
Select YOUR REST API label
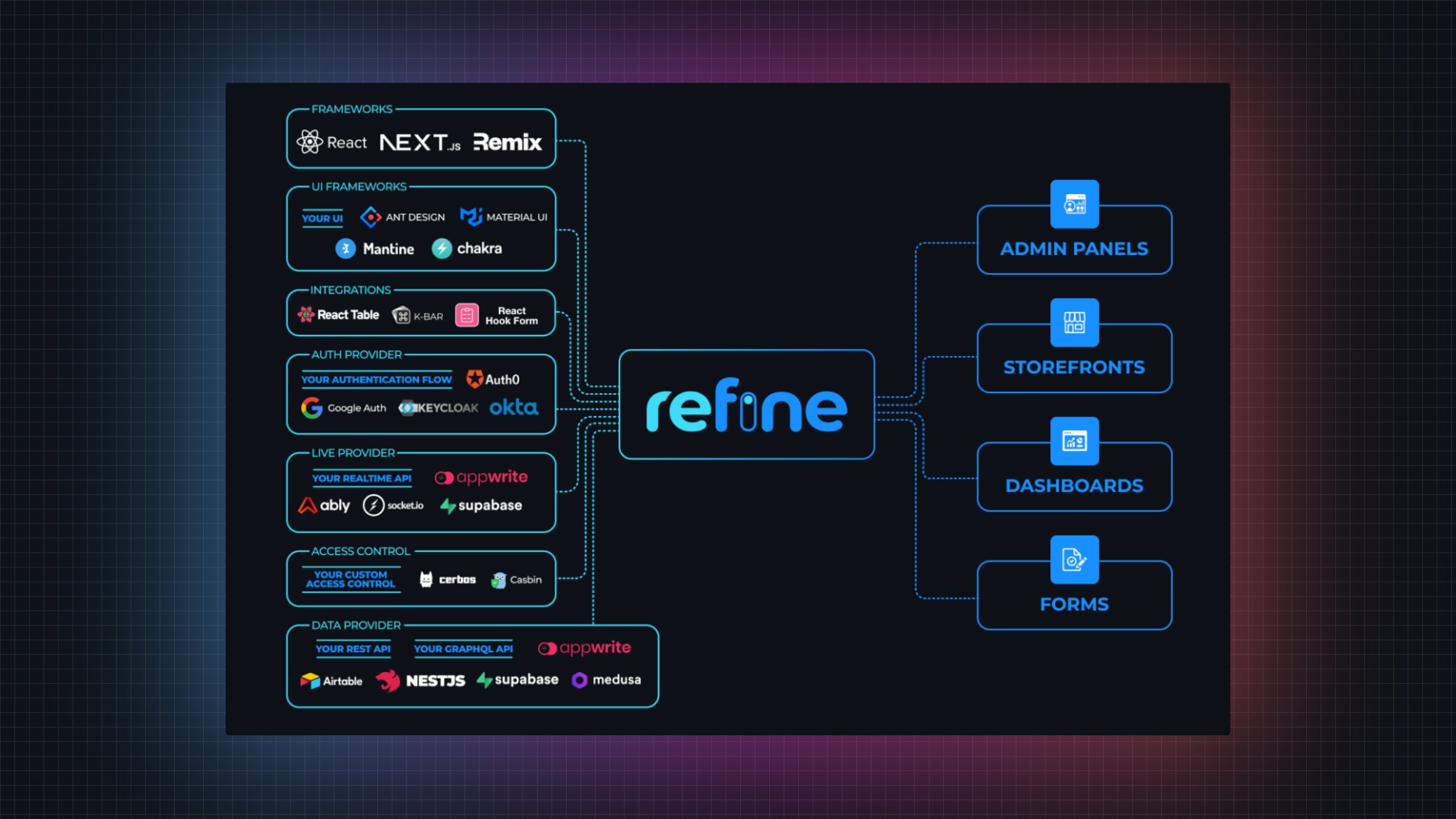pos(353,649)
